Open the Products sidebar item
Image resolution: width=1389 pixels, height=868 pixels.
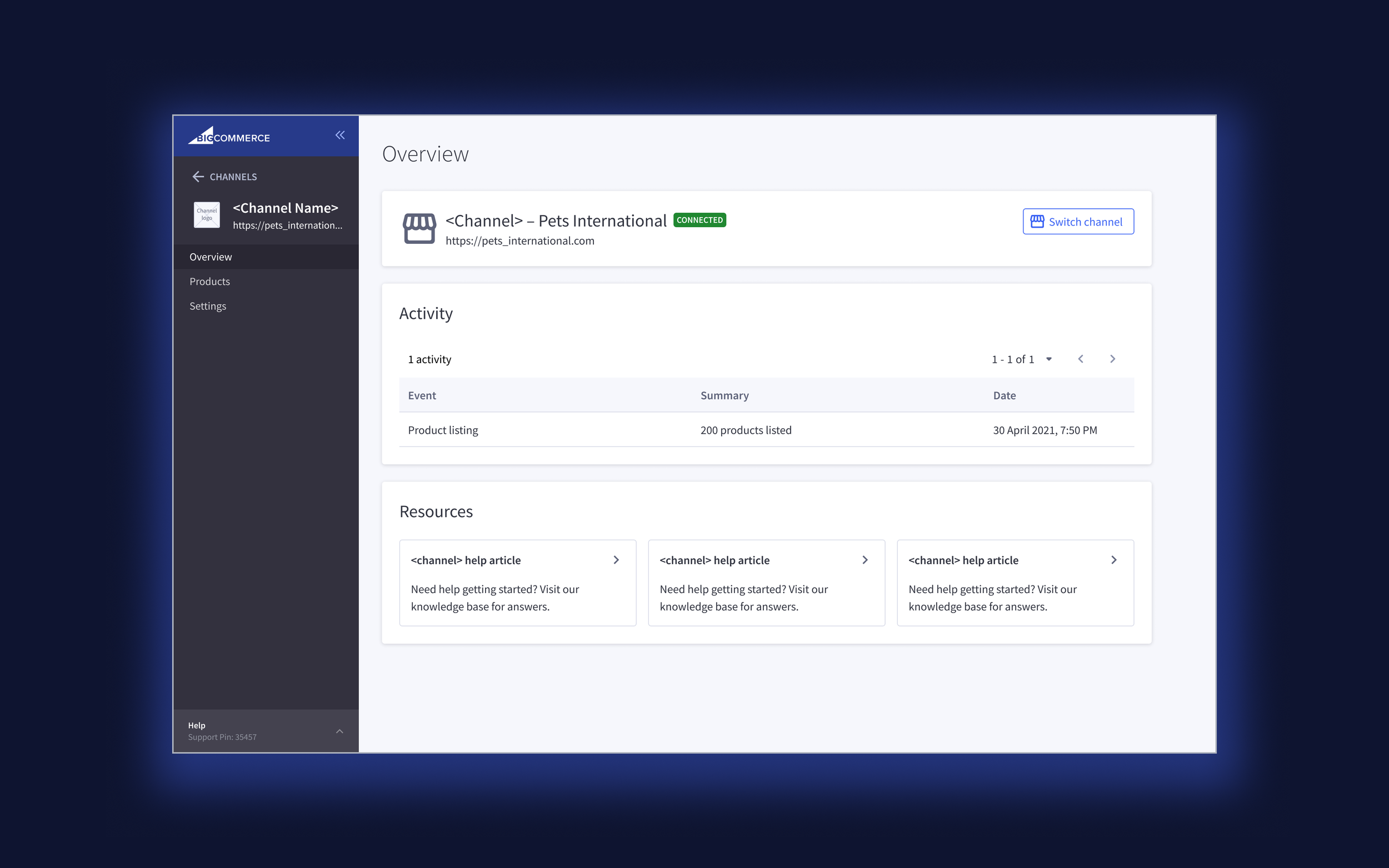[x=266, y=282]
